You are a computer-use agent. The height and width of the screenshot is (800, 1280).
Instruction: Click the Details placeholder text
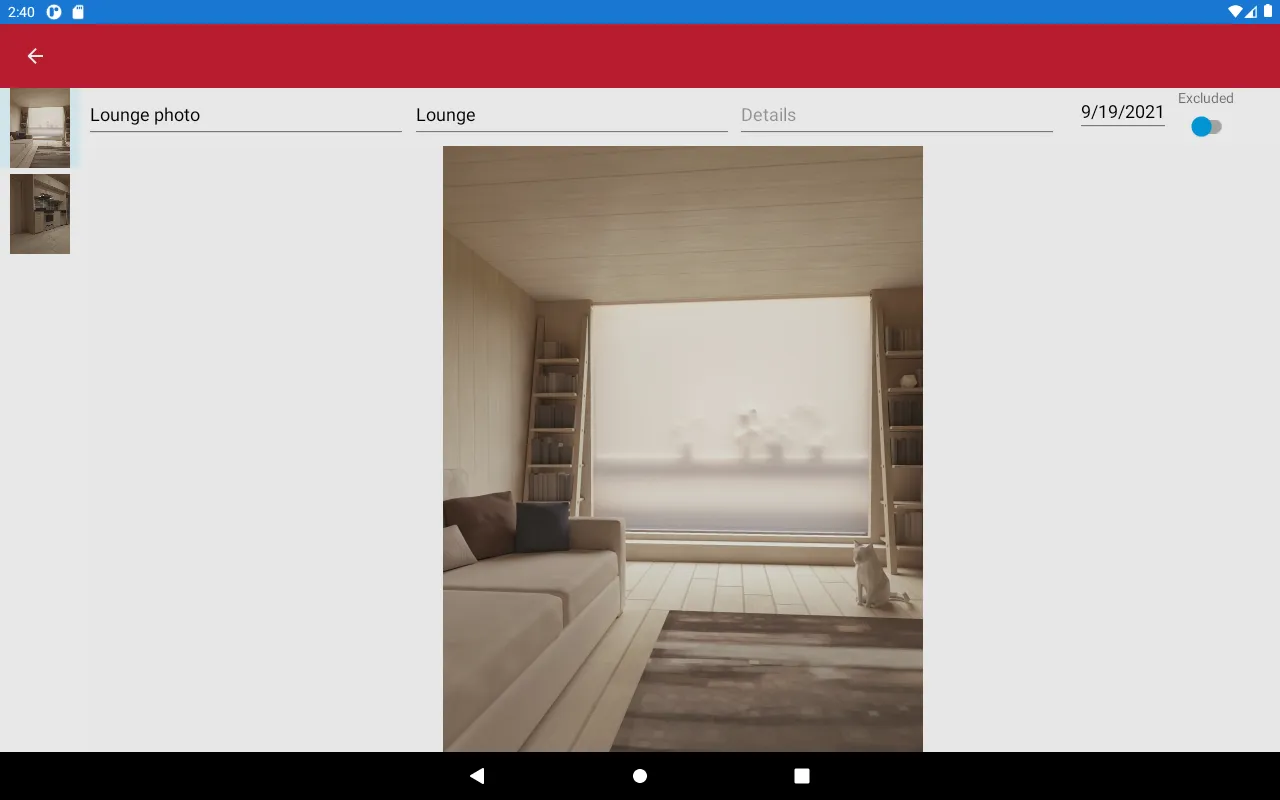pos(768,114)
